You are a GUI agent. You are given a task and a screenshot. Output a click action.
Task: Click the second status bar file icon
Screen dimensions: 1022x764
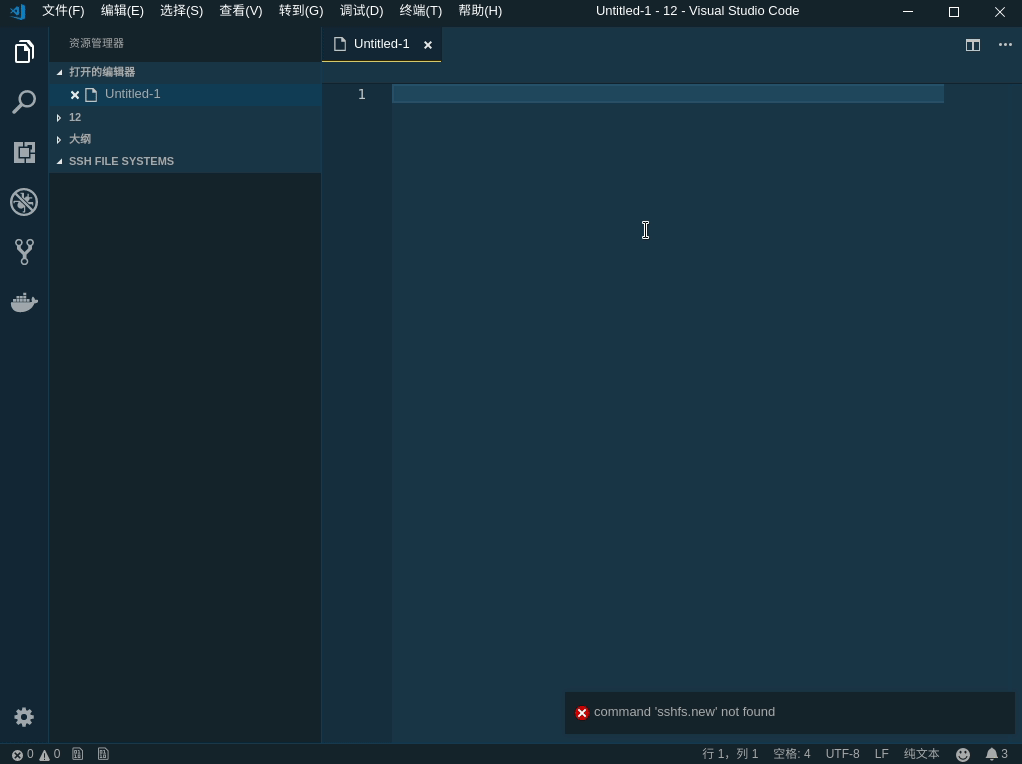[x=103, y=754]
